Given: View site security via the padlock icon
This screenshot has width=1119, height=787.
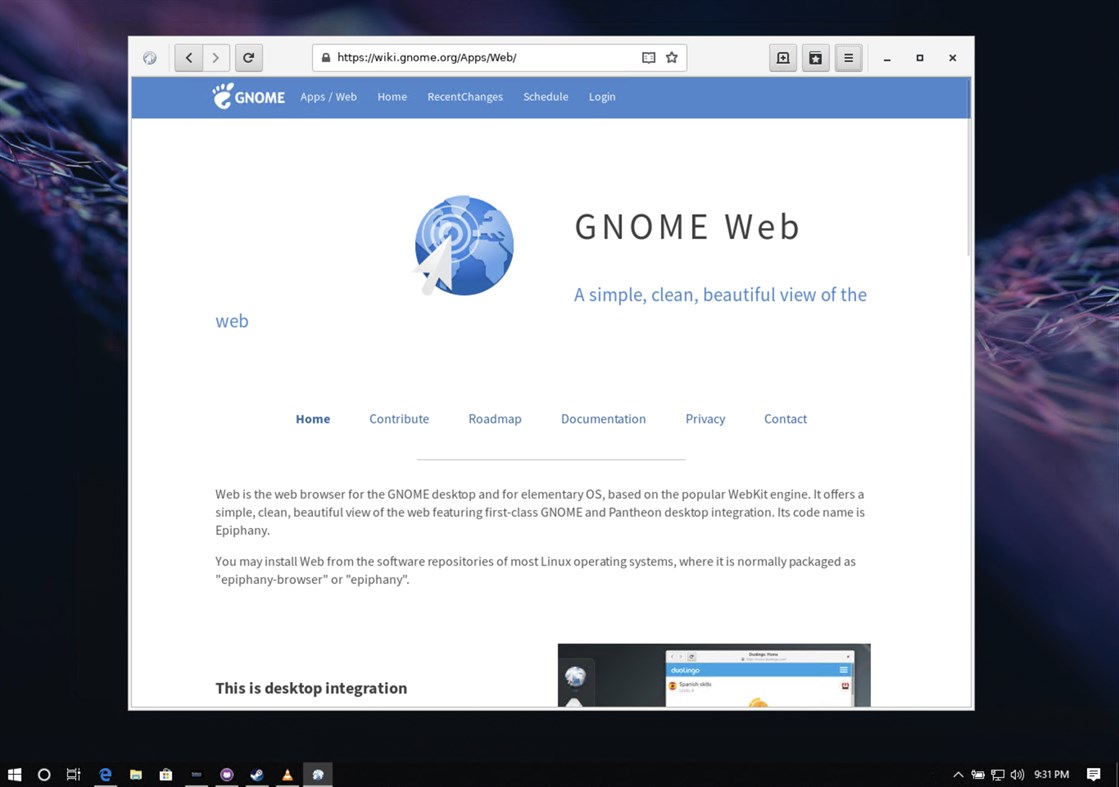Looking at the screenshot, I should 325,57.
